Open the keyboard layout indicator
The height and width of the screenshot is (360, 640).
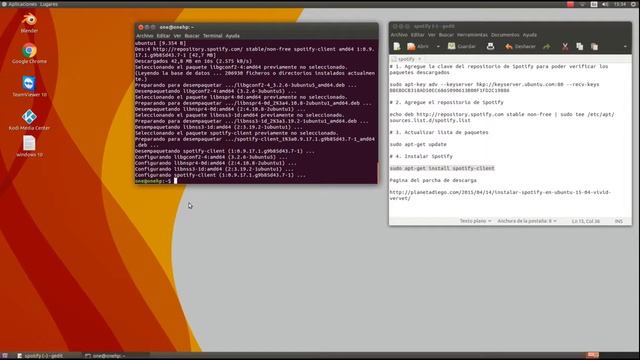(594, 4)
